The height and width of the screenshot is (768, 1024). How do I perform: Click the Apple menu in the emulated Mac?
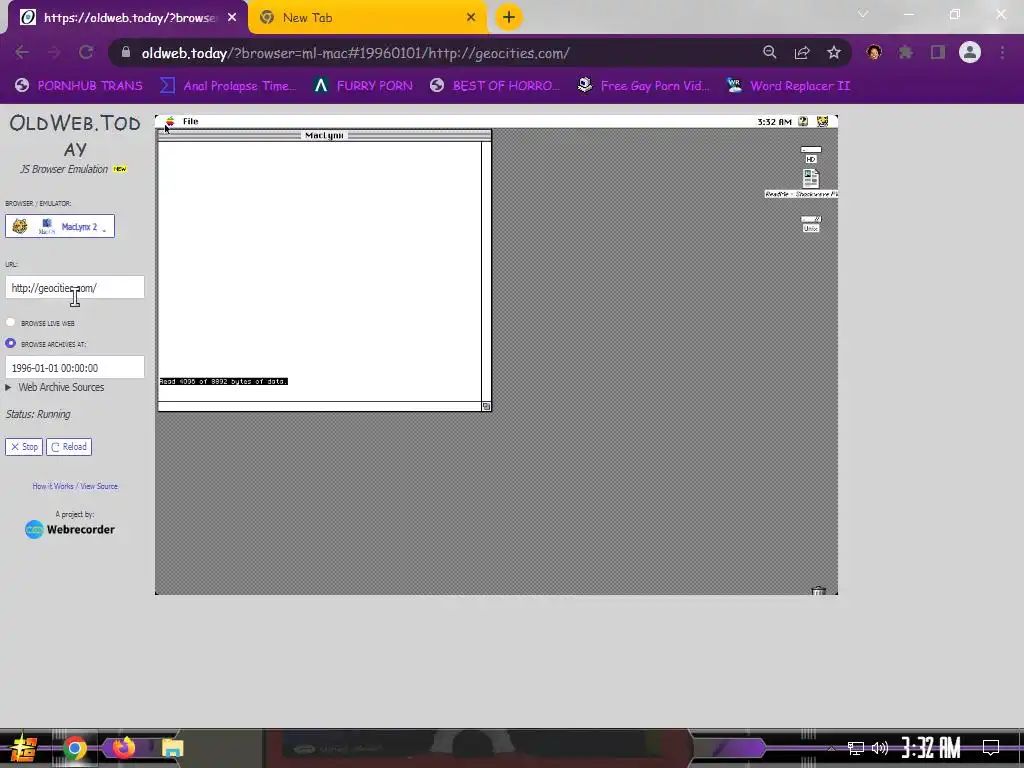coord(170,121)
